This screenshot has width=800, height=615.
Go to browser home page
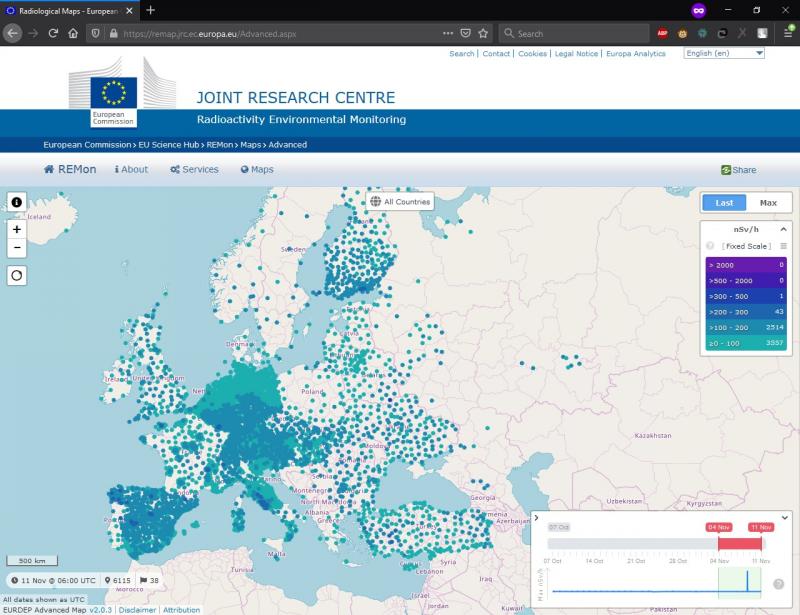[x=73, y=34]
